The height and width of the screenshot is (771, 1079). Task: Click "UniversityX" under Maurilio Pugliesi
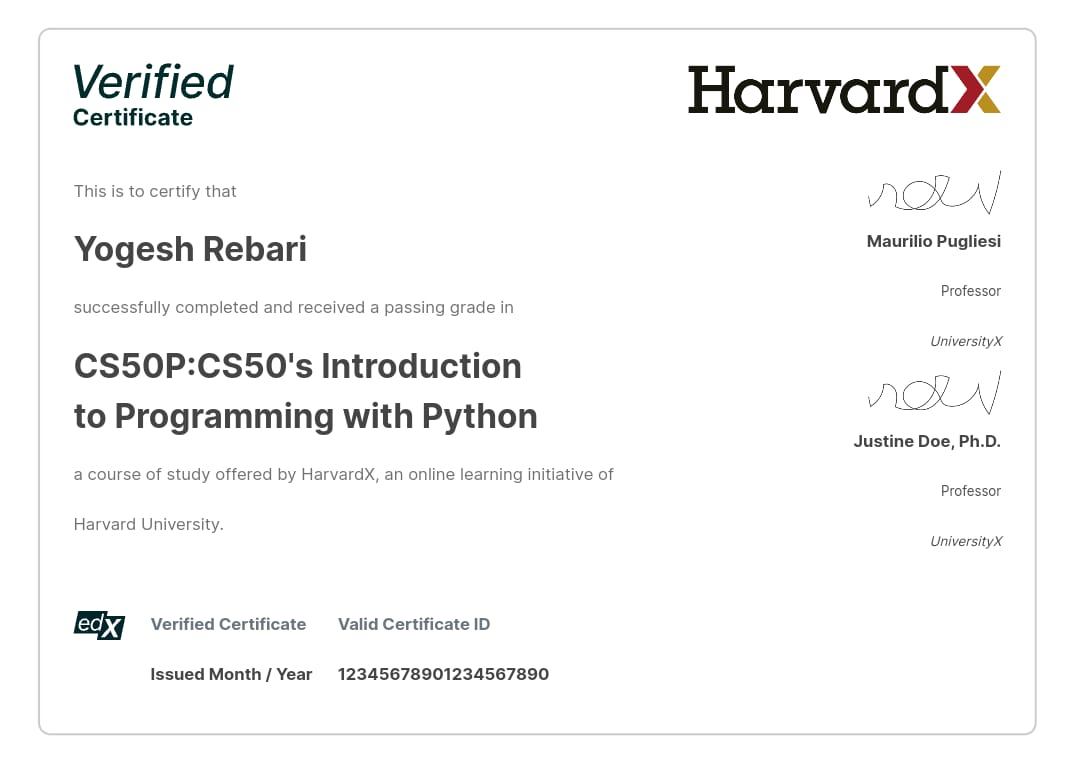click(966, 341)
